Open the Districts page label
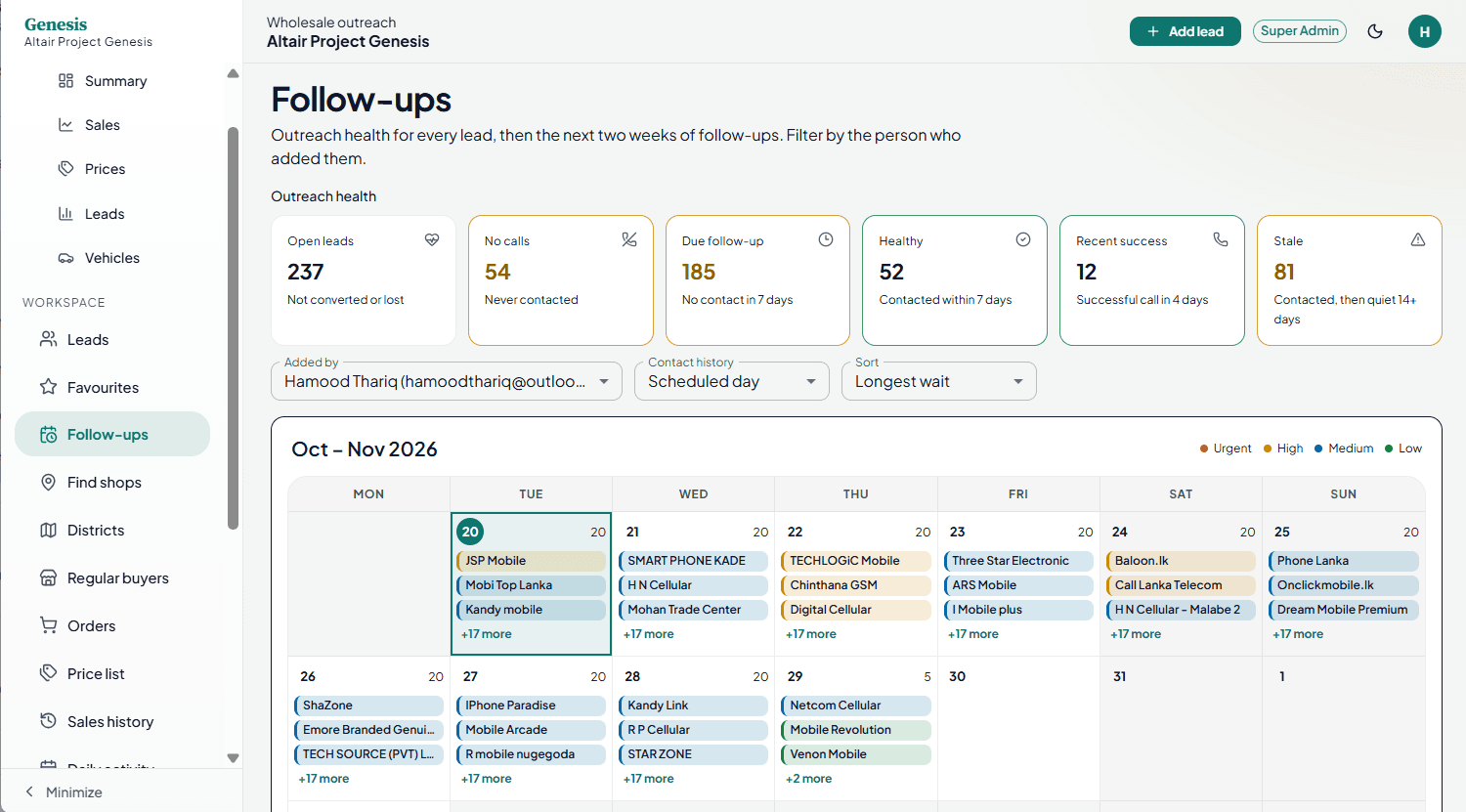The height and width of the screenshot is (812, 1466). 96,531
